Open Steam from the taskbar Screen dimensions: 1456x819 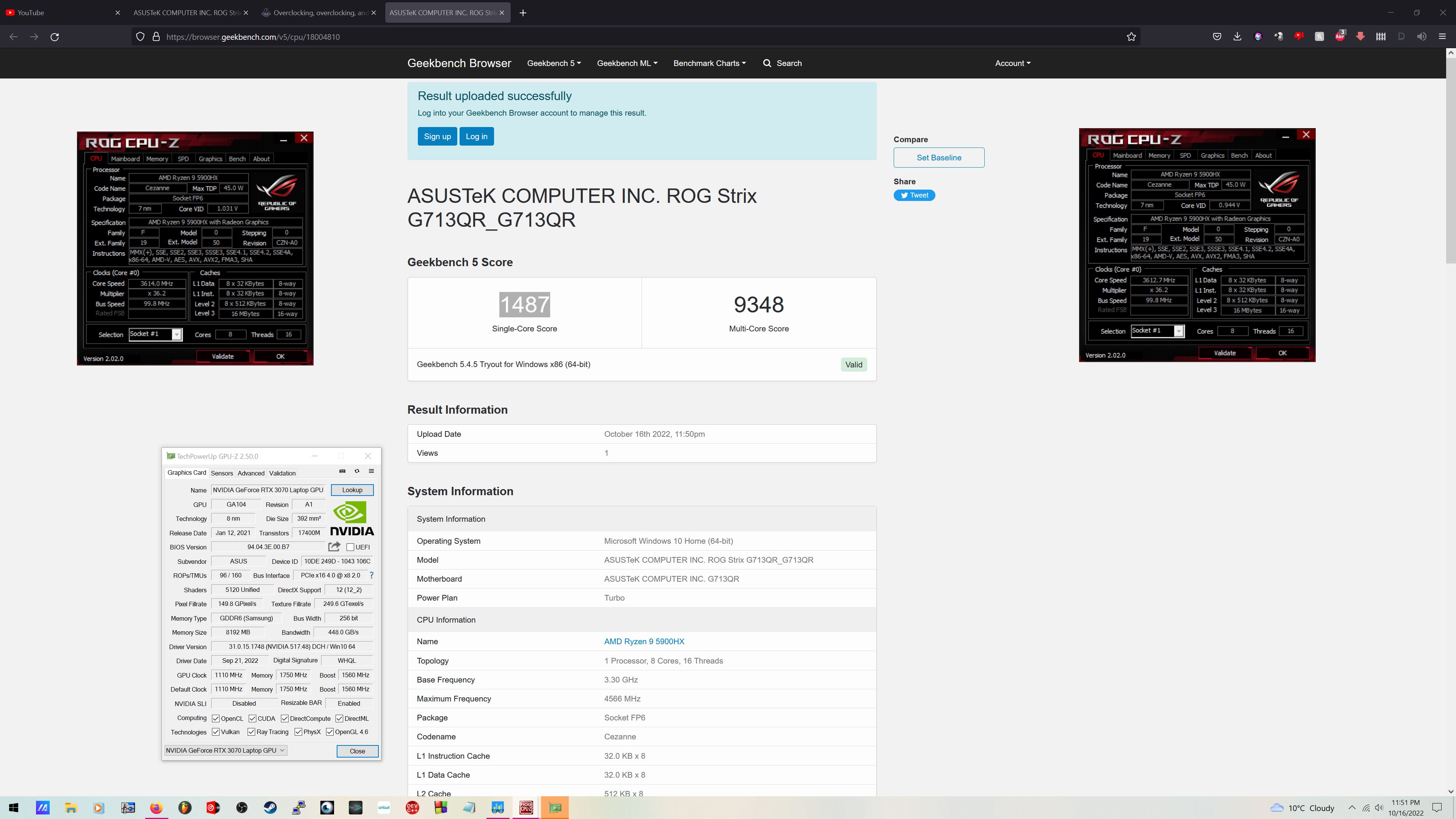(x=270, y=808)
